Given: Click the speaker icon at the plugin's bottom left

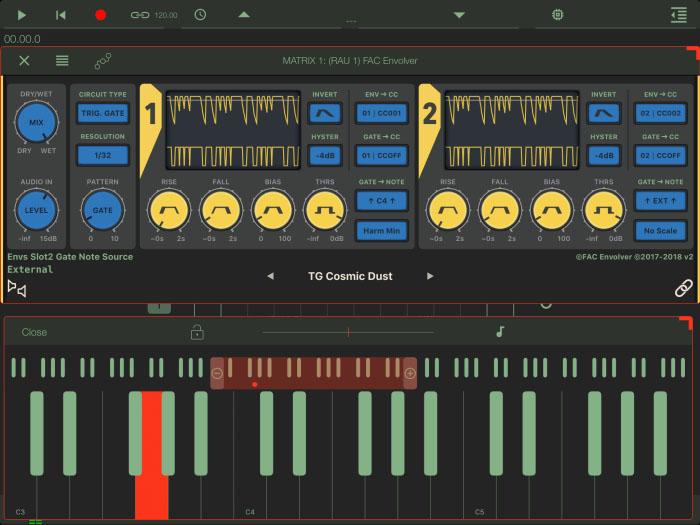Looking at the screenshot, I should (16, 288).
